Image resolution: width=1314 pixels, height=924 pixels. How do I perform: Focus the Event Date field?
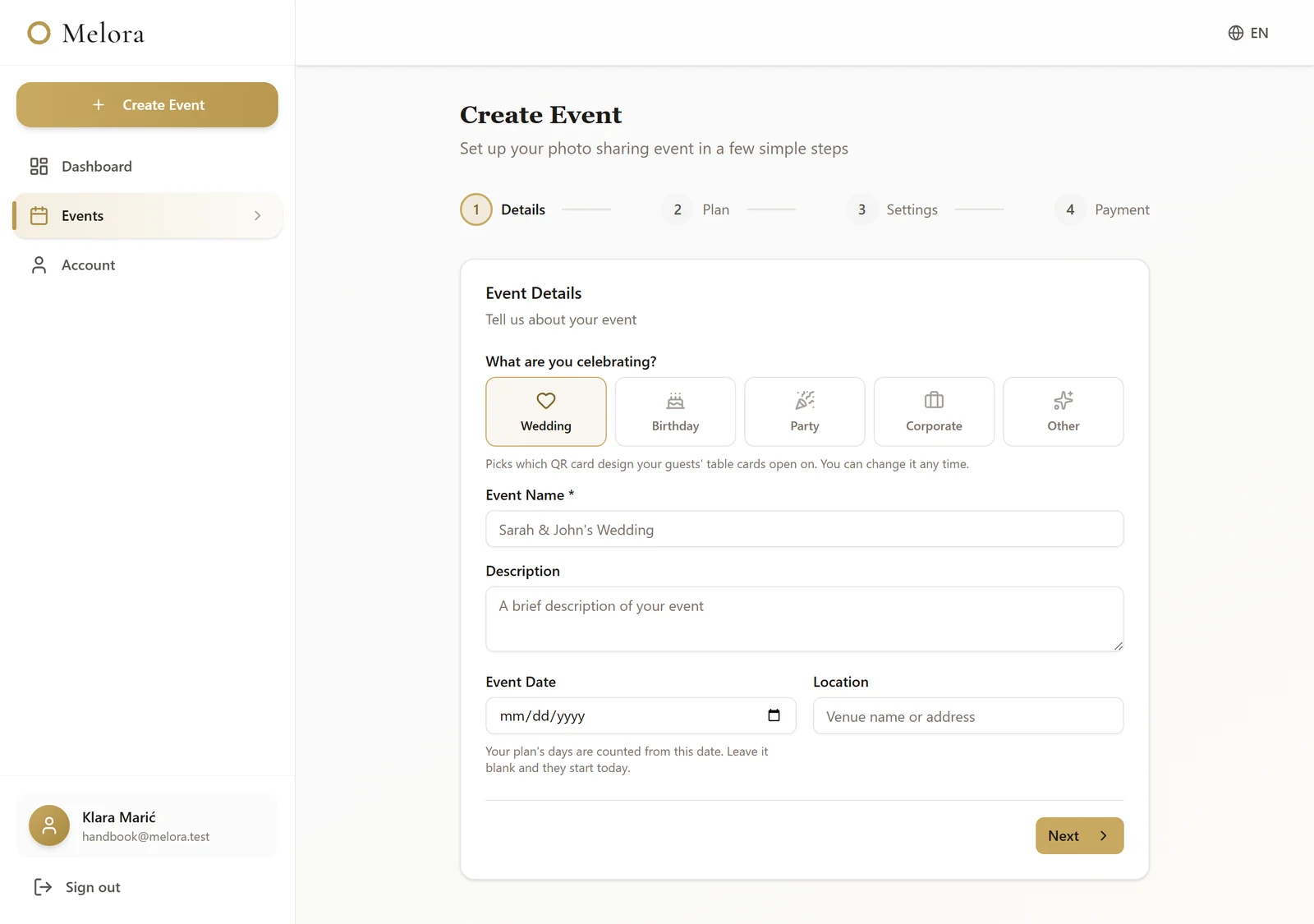[x=641, y=715]
